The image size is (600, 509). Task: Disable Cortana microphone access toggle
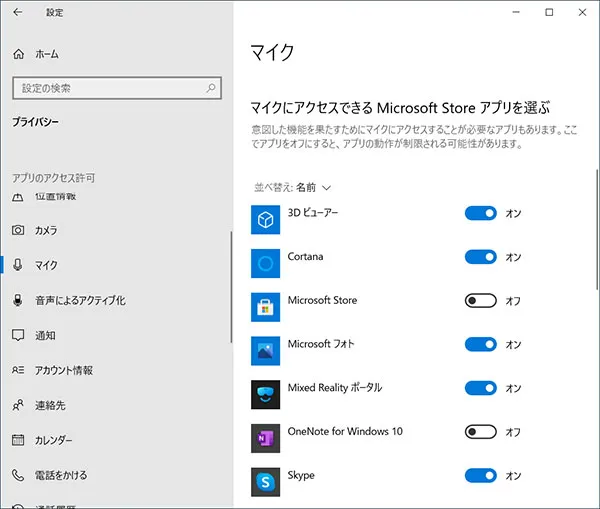click(x=481, y=257)
